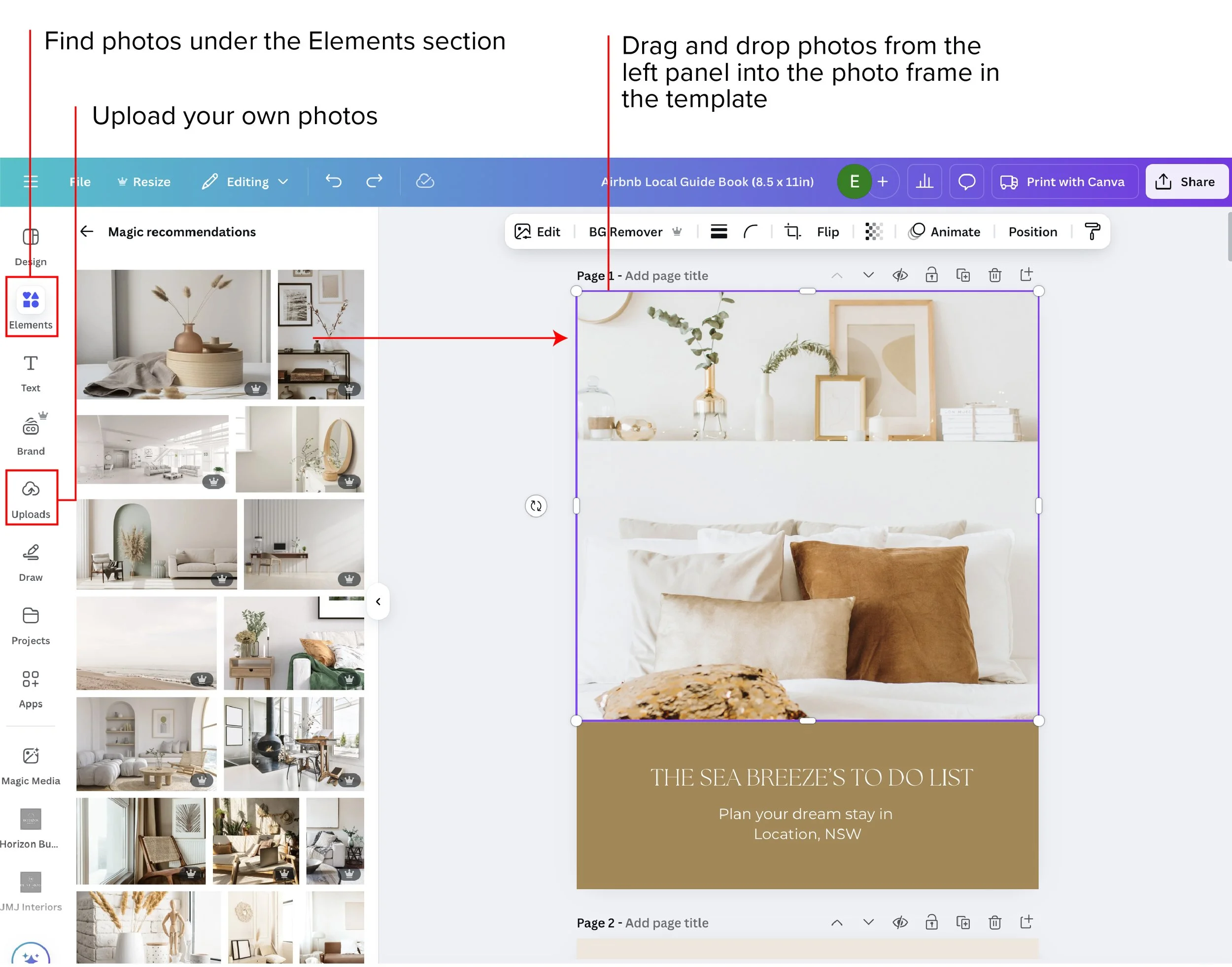Click the undo arrow
1232x967 pixels.
[x=334, y=182]
